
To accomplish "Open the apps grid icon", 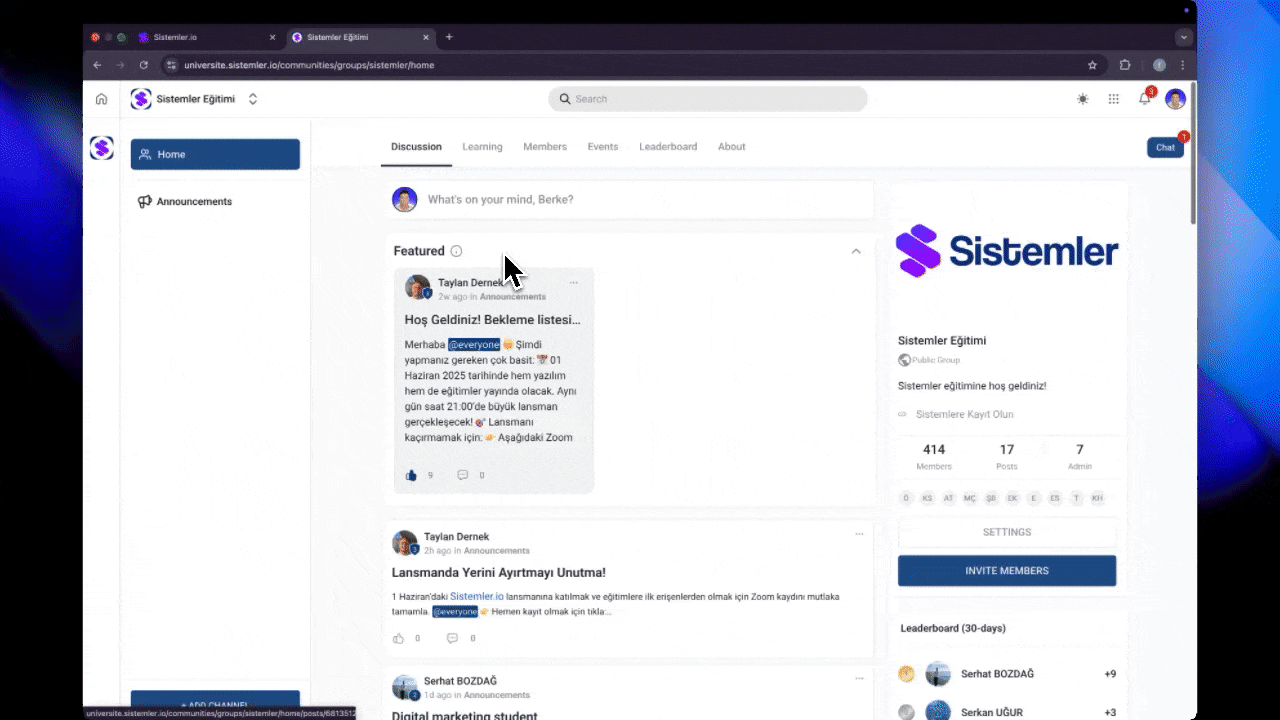I will (1113, 99).
